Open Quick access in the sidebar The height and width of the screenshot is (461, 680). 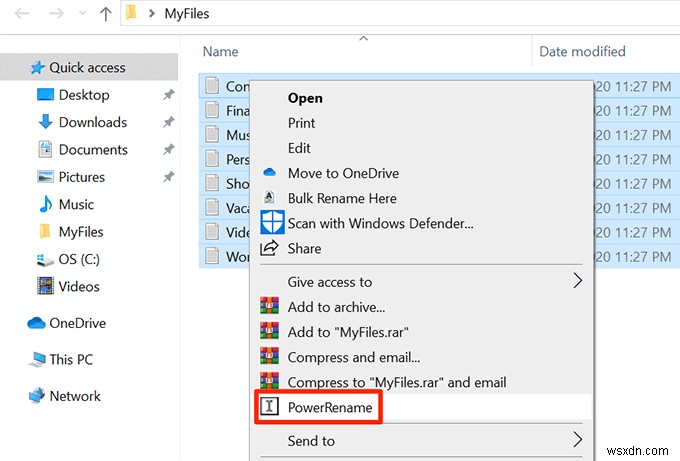(87, 68)
